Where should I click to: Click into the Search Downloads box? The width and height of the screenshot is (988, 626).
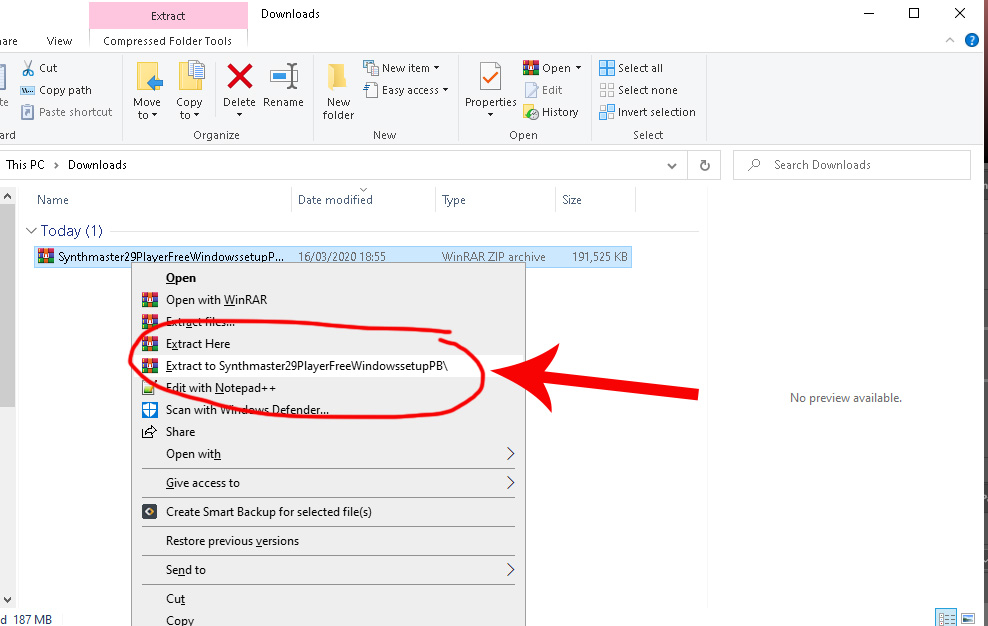tap(851, 165)
